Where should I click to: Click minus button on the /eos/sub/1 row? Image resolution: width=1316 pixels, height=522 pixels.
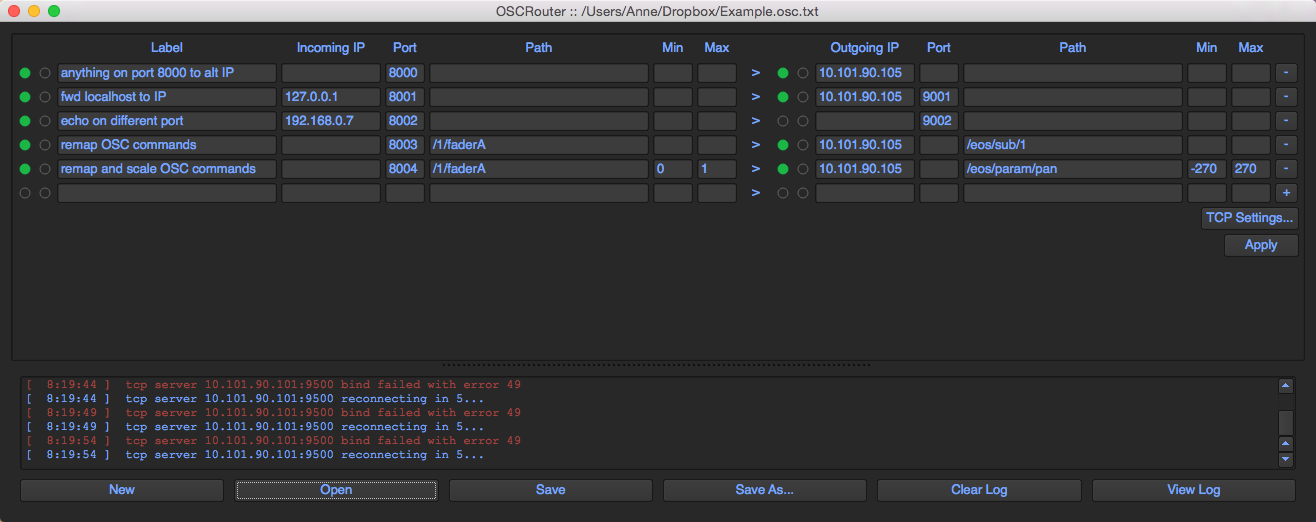click(1285, 145)
